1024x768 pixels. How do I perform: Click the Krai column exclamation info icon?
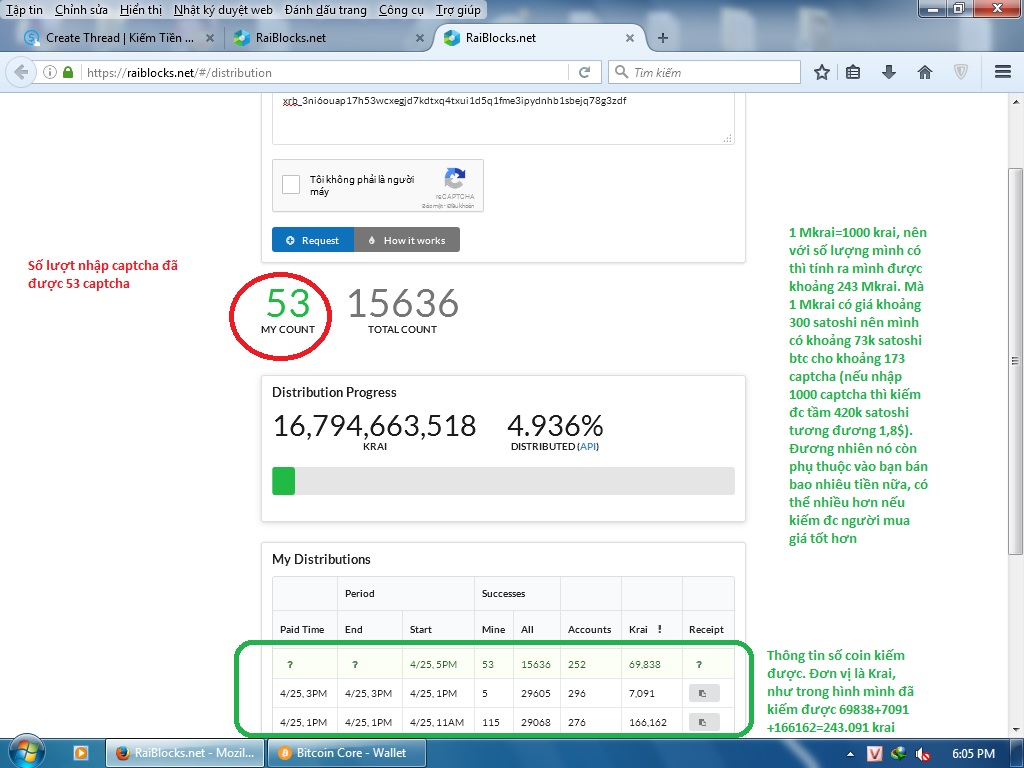click(660, 629)
